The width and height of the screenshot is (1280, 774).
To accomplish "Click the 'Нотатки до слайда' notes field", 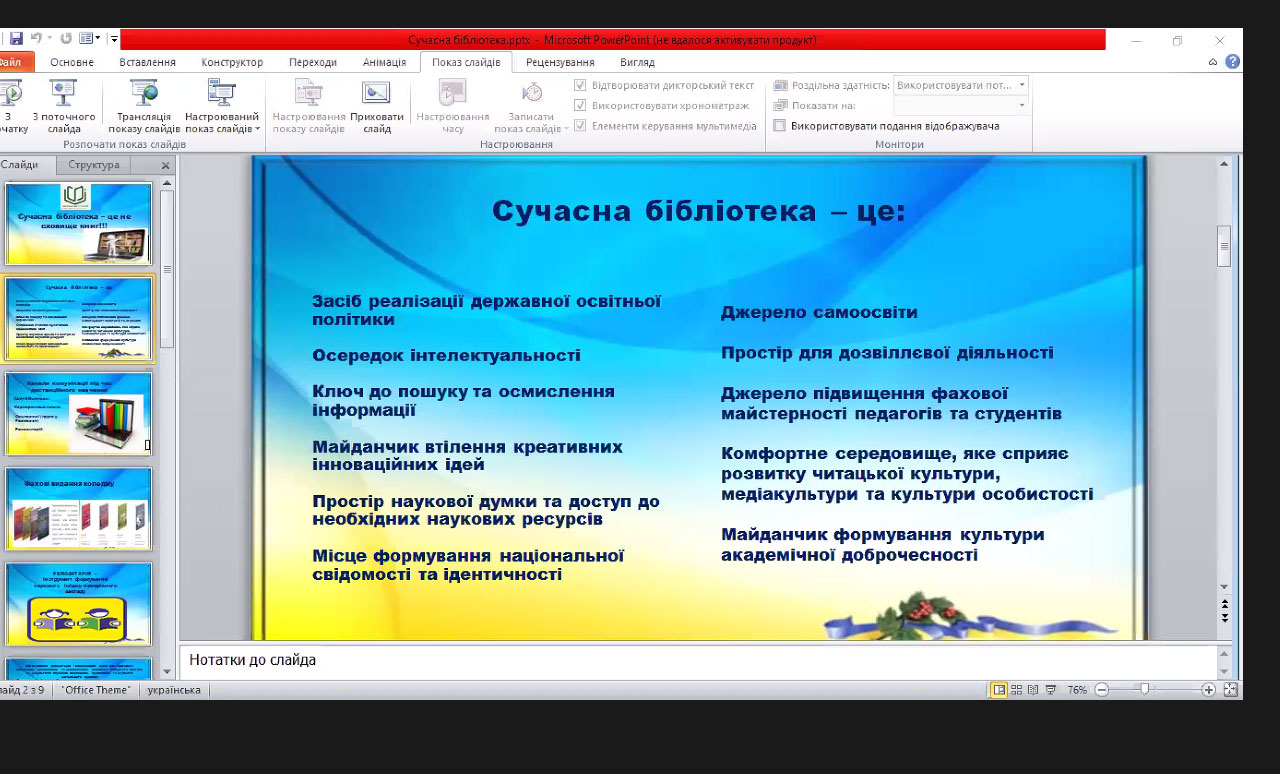I will click(697, 661).
